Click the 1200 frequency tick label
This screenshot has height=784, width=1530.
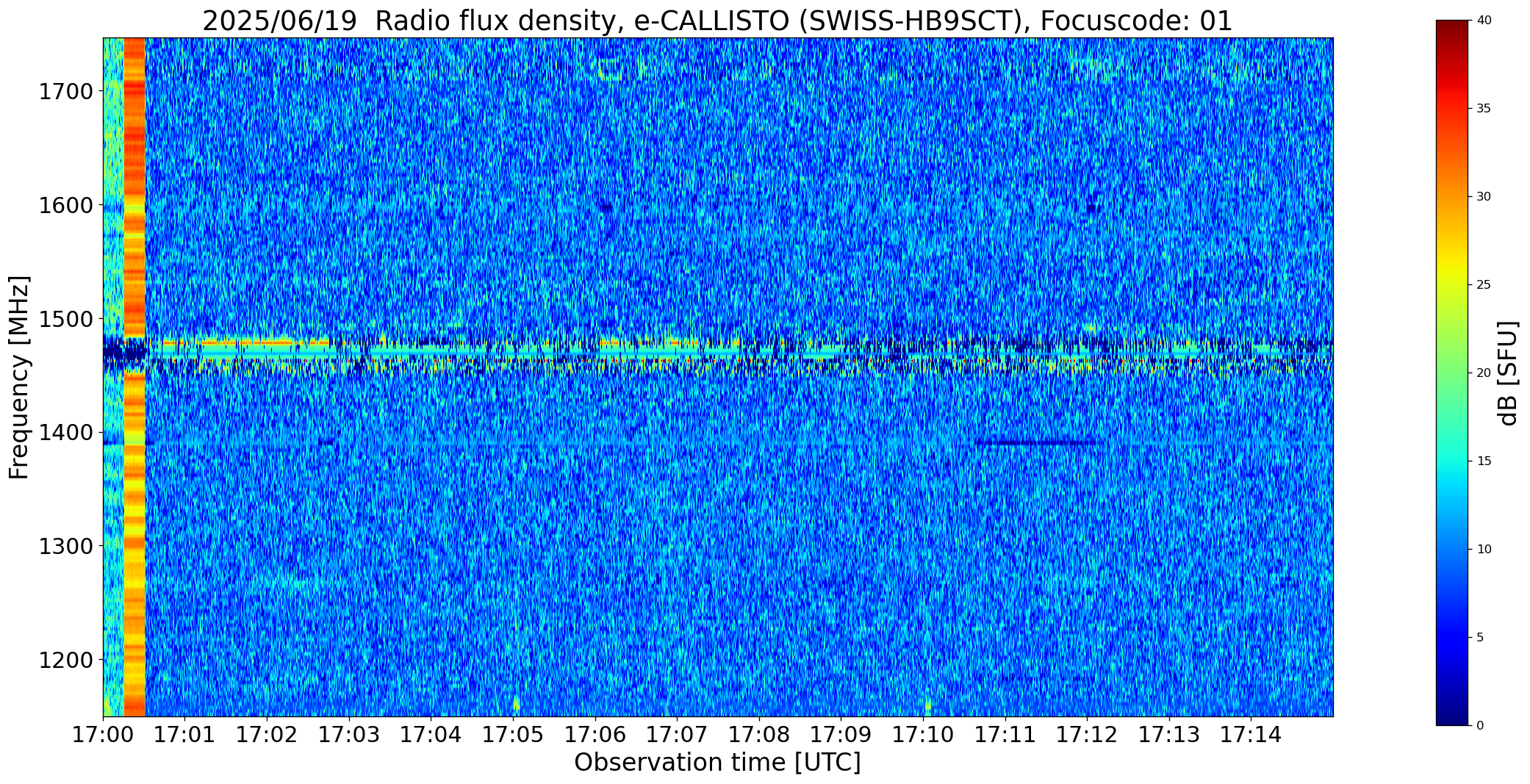(66, 660)
